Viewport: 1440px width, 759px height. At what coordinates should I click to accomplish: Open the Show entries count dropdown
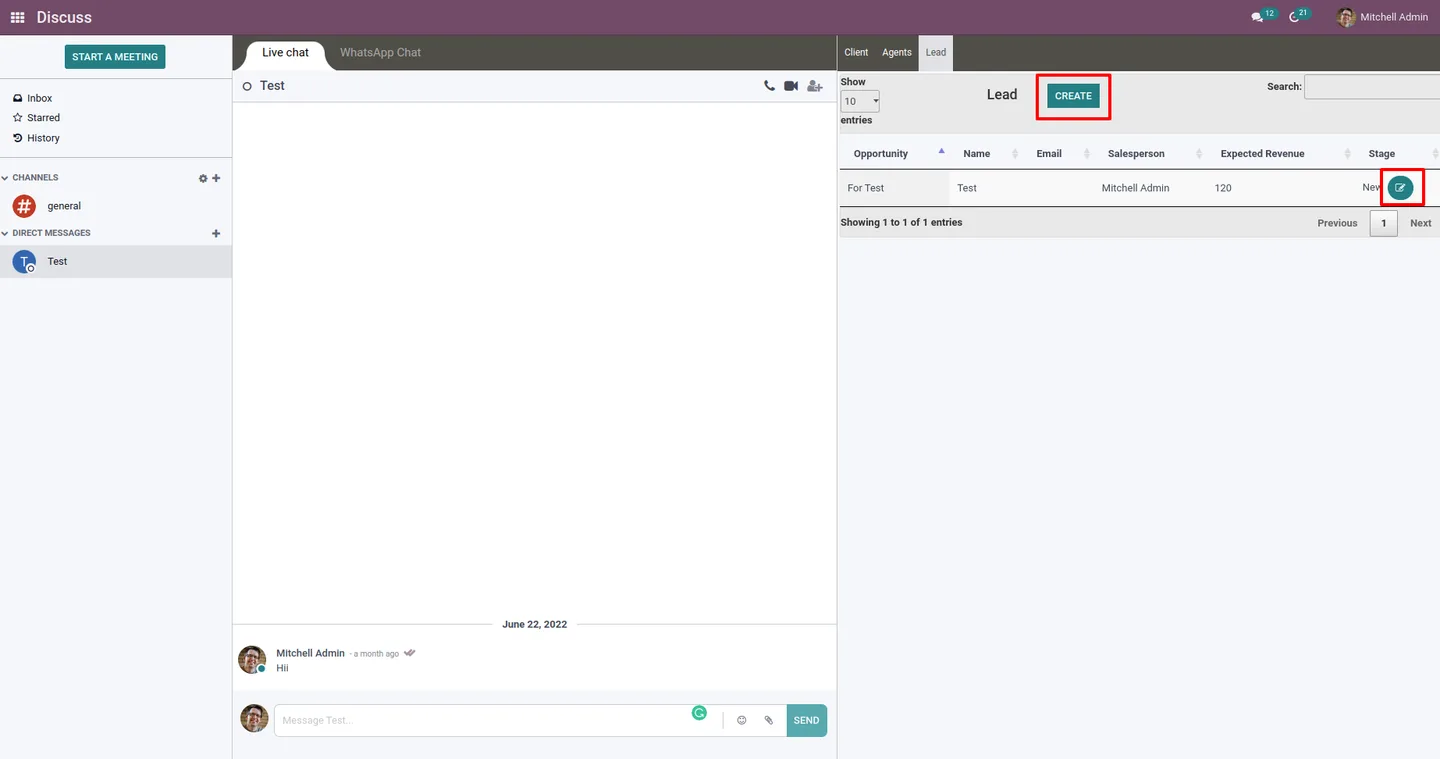[x=860, y=101]
